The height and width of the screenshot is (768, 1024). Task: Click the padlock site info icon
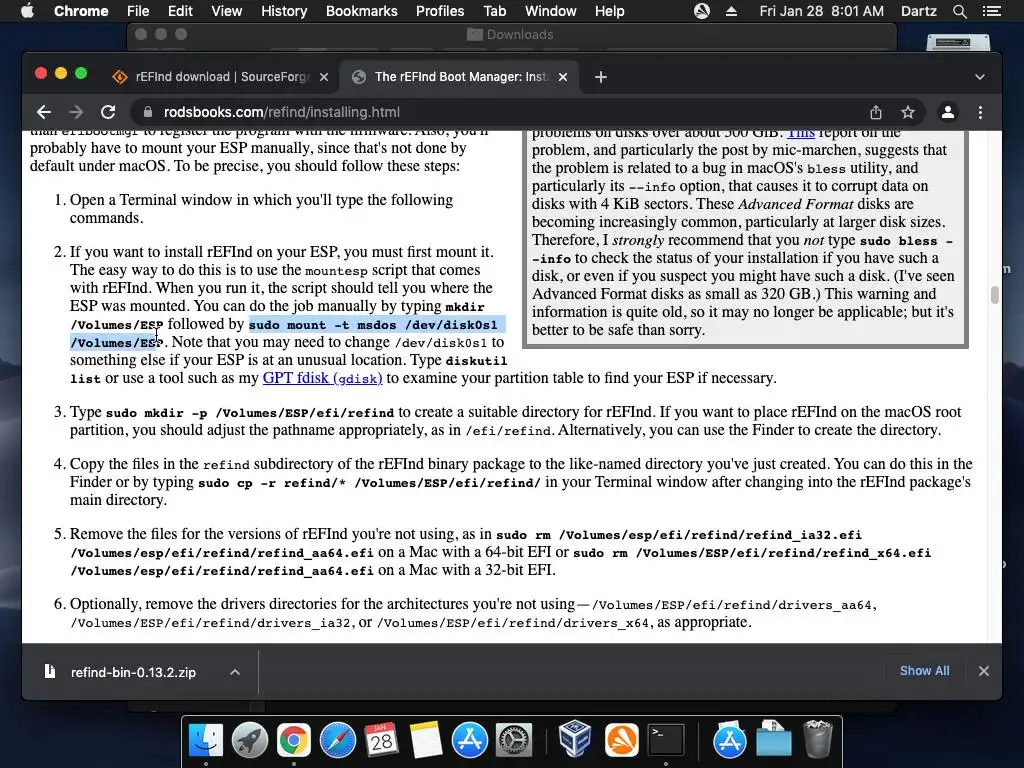[148, 112]
